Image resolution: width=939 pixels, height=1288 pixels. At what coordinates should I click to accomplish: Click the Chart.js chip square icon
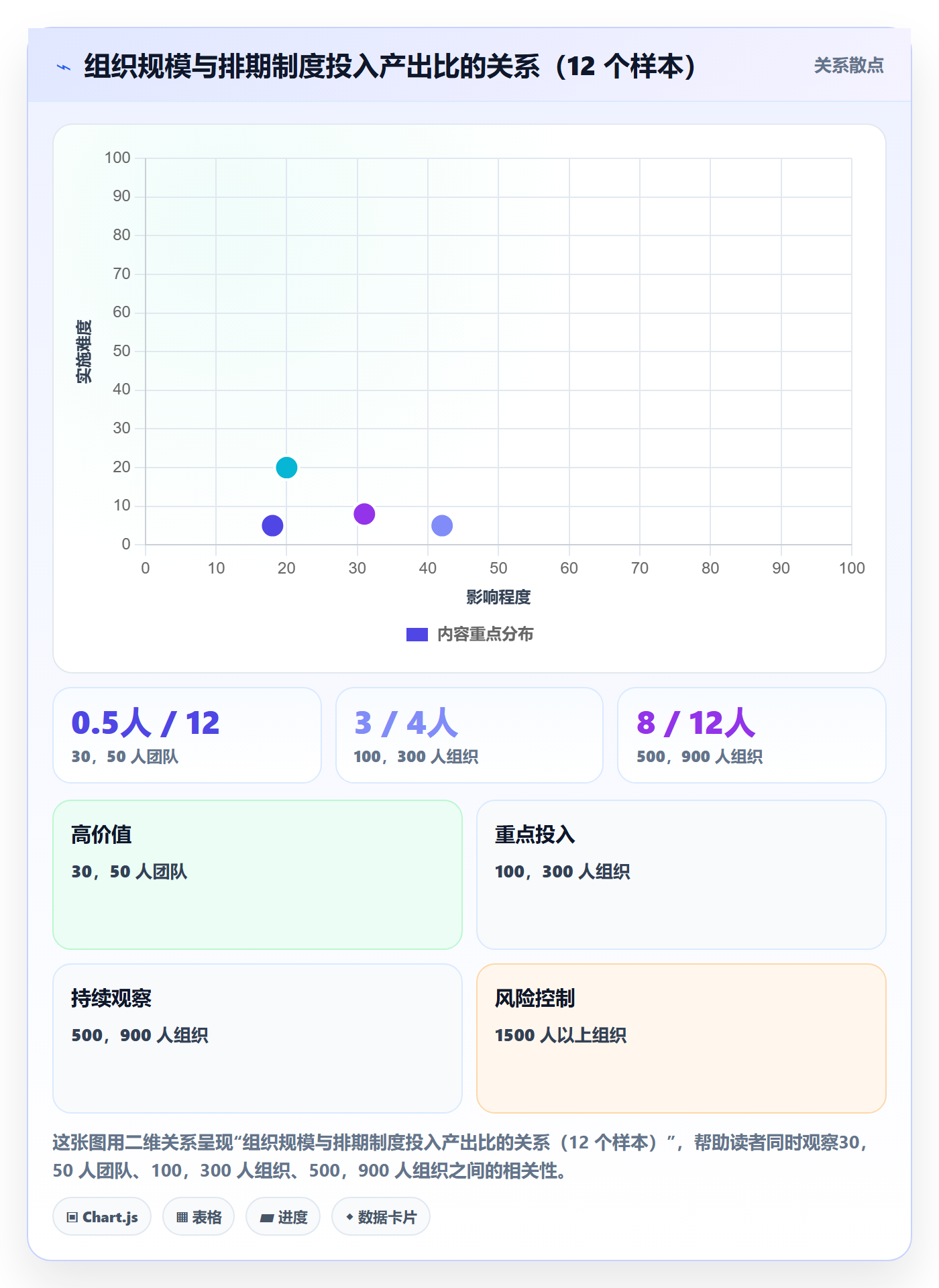coord(72,1218)
